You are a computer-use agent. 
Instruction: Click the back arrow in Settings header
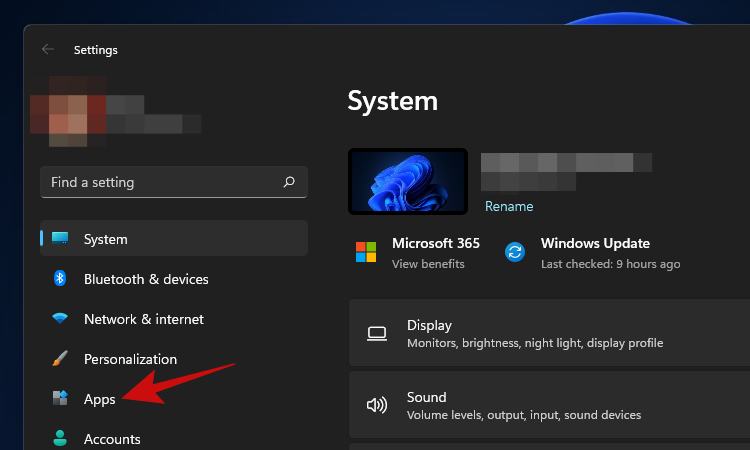[x=48, y=49]
